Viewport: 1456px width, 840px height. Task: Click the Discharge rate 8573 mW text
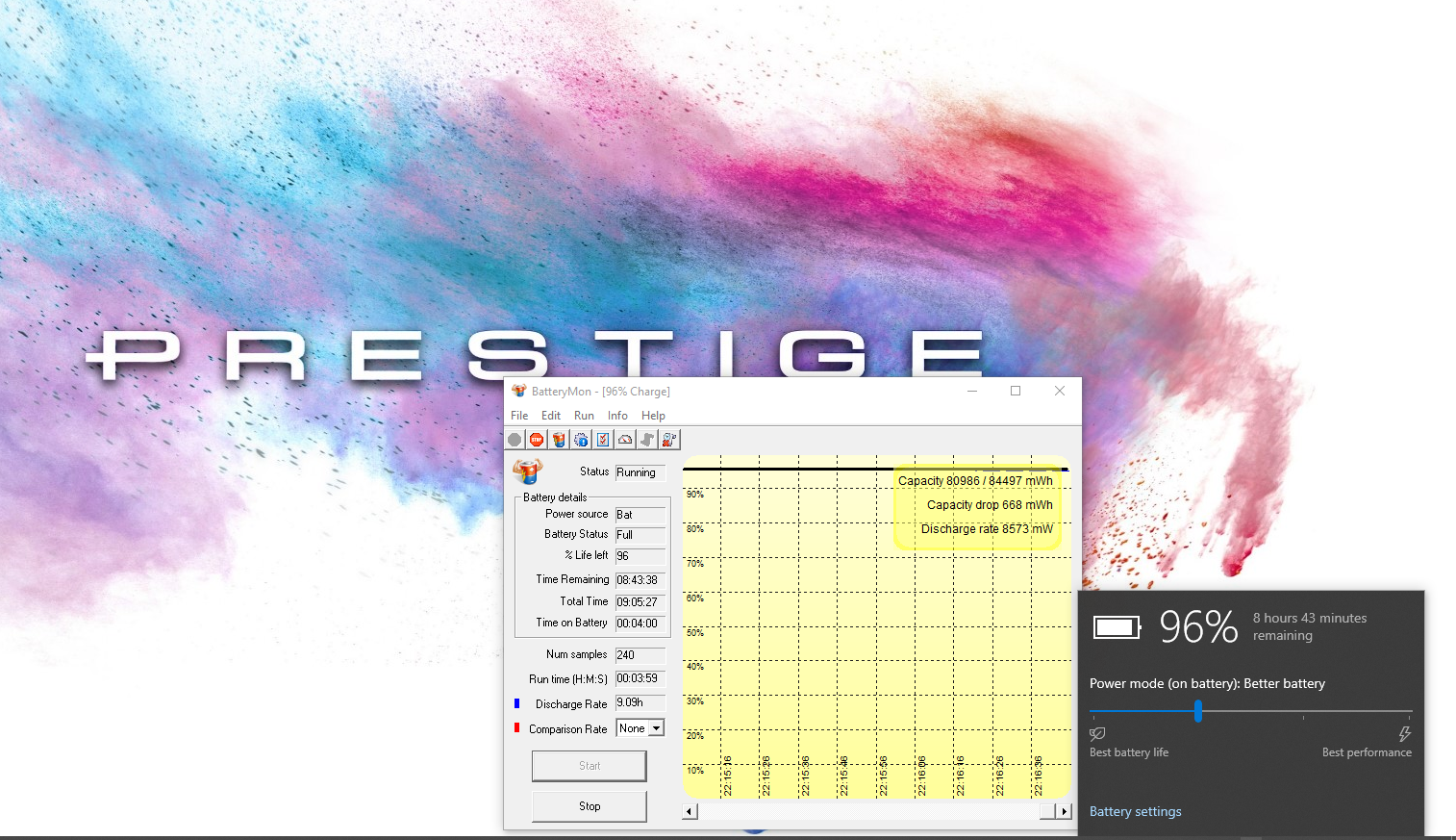[987, 528]
